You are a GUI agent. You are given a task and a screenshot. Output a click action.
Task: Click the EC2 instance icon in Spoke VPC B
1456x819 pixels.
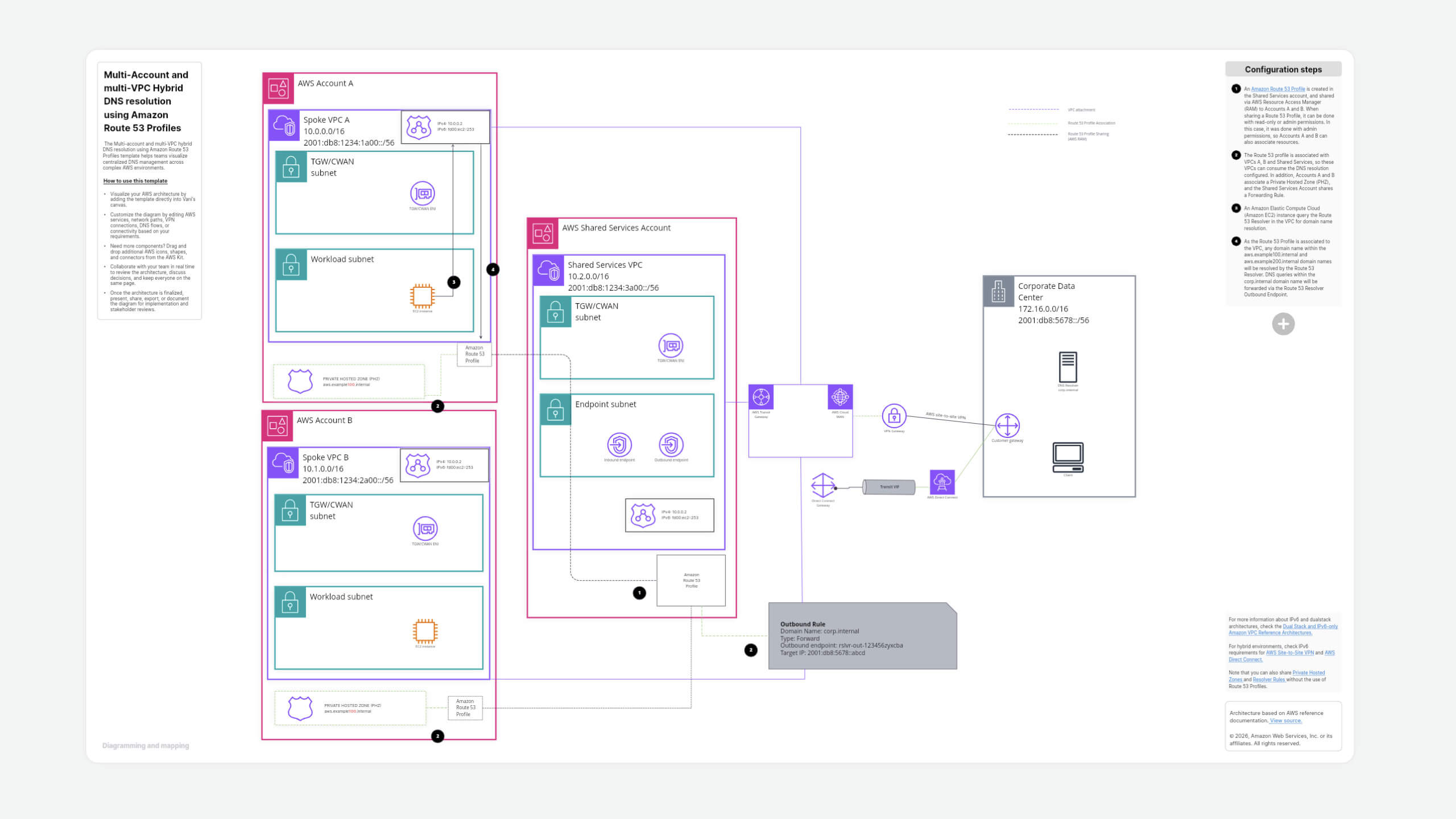point(425,631)
